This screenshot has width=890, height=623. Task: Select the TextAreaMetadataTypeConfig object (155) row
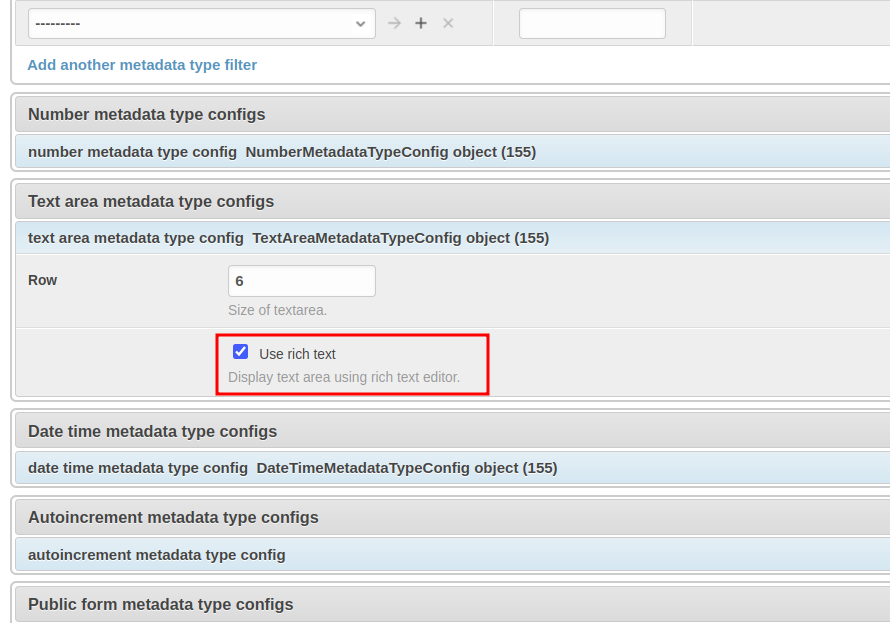click(400, 238)
